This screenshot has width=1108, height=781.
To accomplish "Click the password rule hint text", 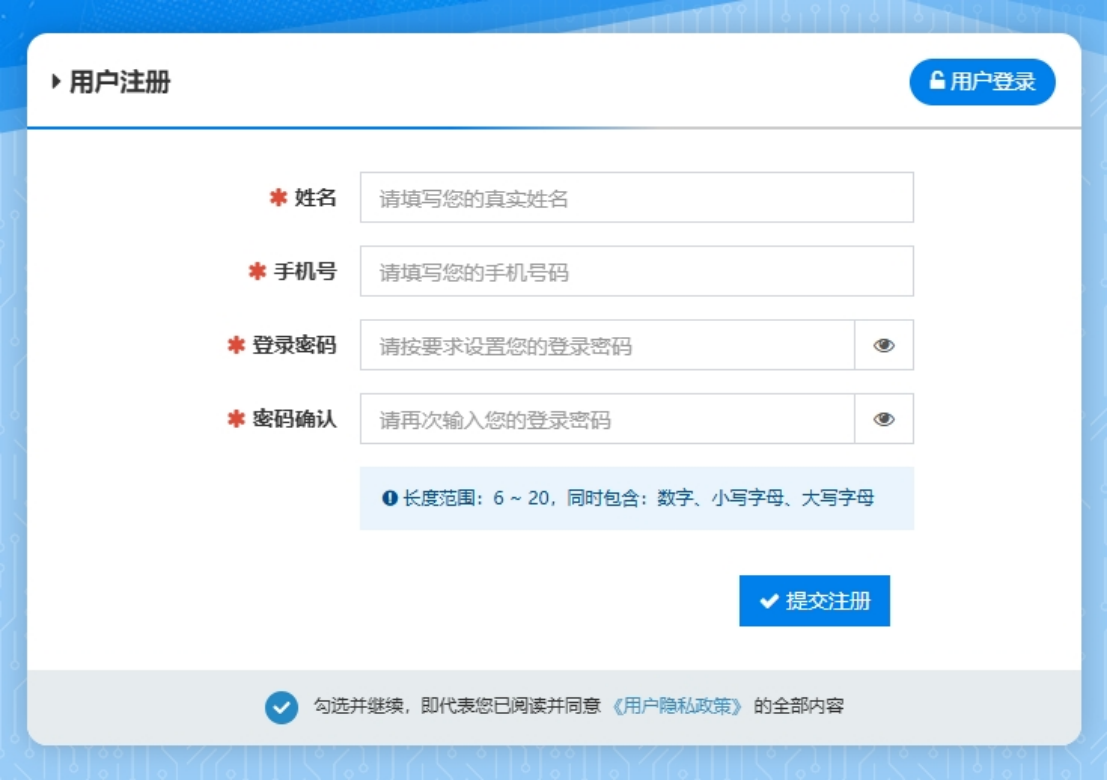I will pyautogui.click(x=638, y=498).
